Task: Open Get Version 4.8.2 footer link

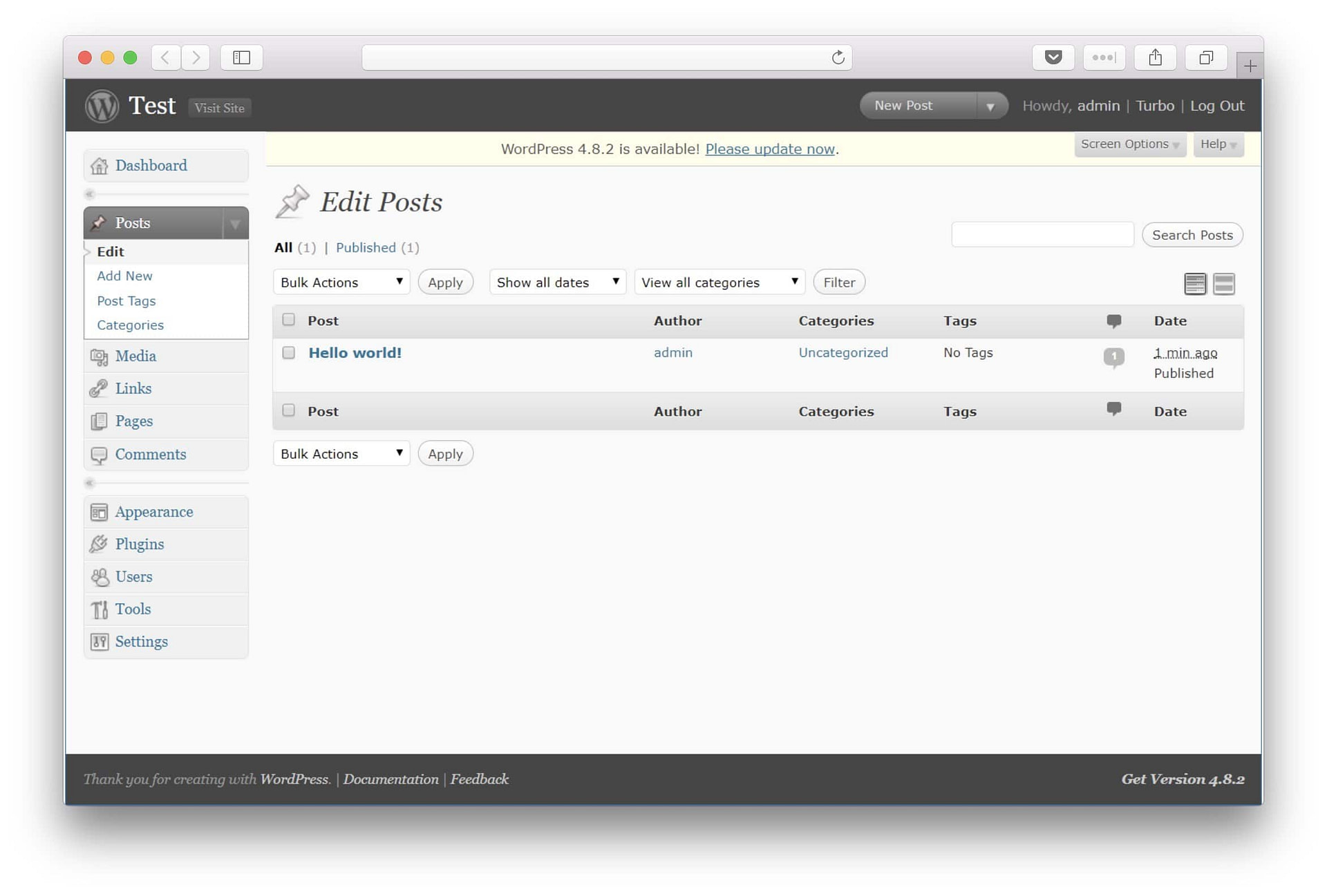Action: click(x=1183, y=779)
